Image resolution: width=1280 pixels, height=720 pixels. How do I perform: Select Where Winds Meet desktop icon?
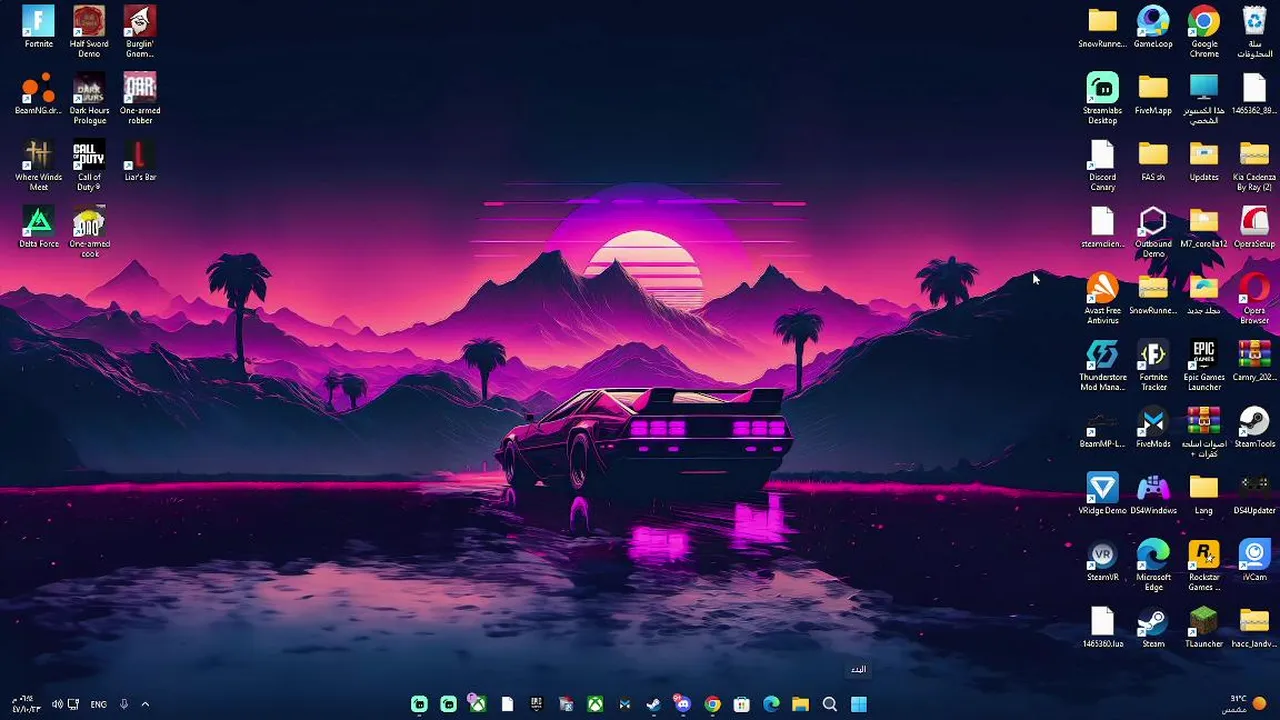point(38,165)
